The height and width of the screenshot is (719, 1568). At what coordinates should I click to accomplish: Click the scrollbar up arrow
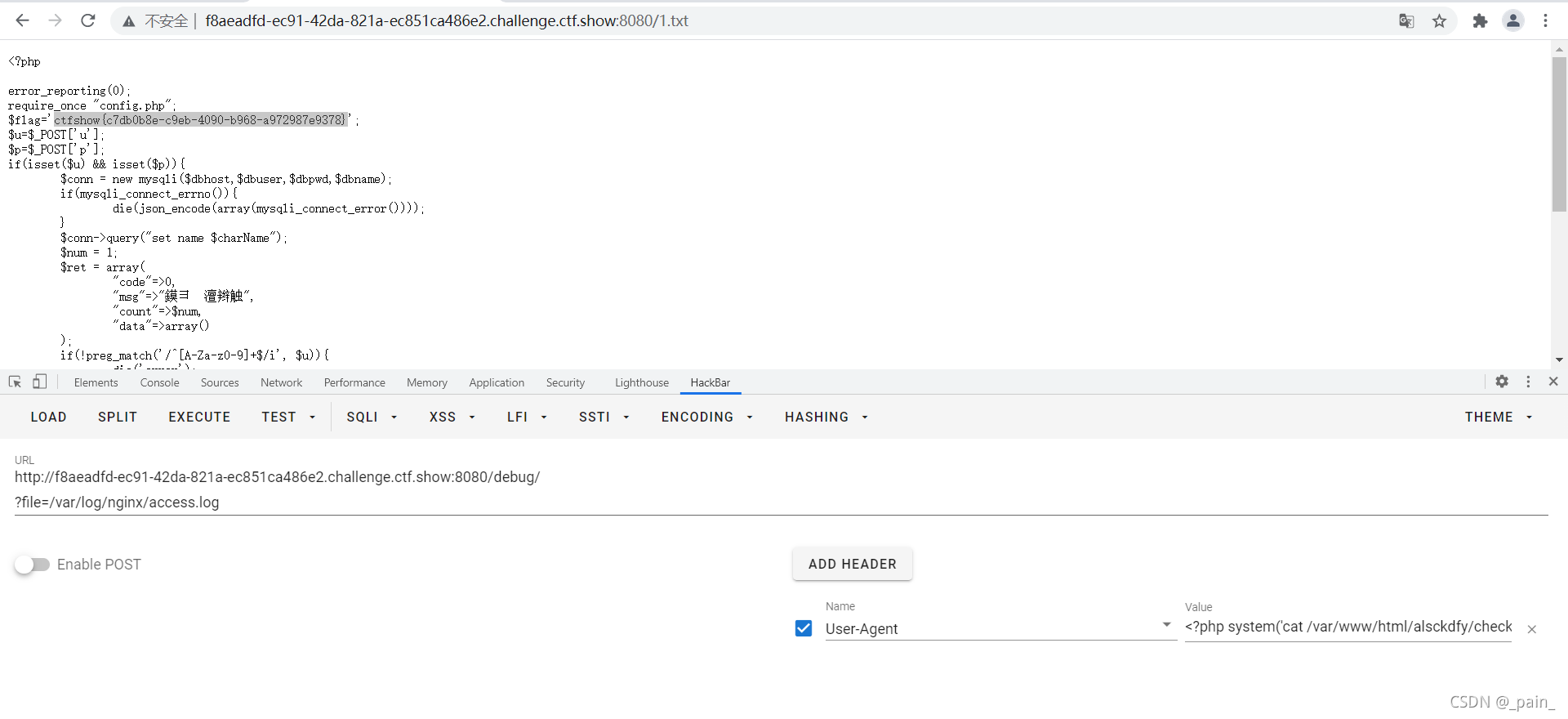(x=1559, y=49)
